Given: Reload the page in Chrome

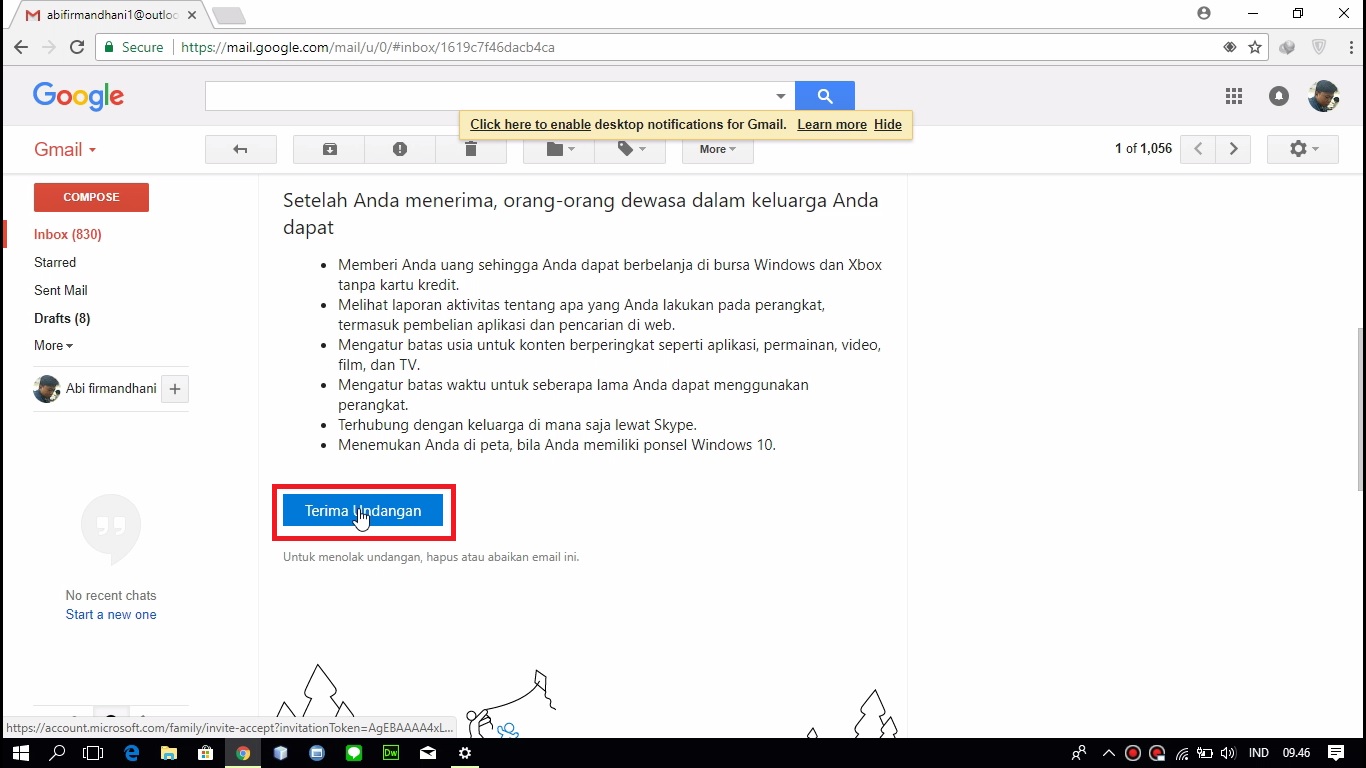Looking at the screenshot, I should (77, 47).
